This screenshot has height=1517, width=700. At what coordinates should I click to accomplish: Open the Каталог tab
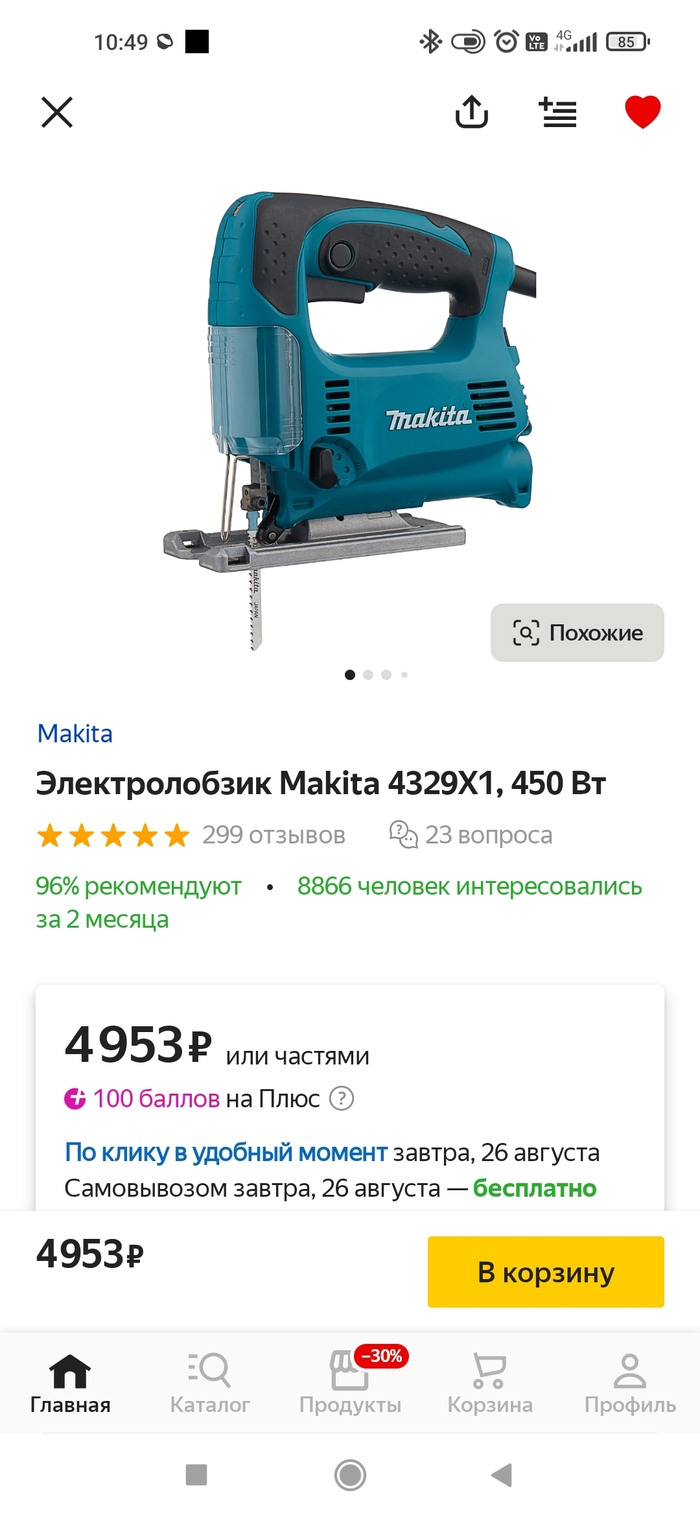tap(210, 1384)
